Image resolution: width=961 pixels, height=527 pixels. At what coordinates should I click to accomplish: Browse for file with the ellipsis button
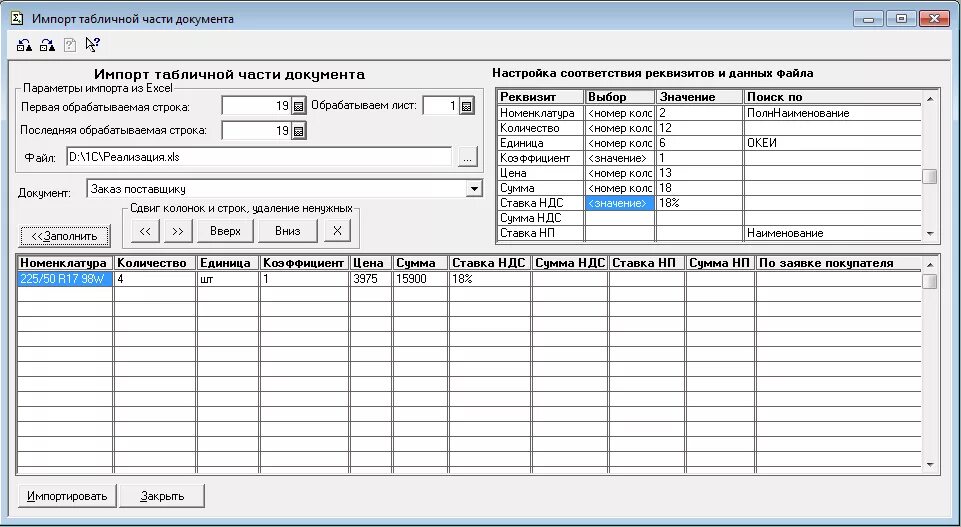tap(467, 157)
